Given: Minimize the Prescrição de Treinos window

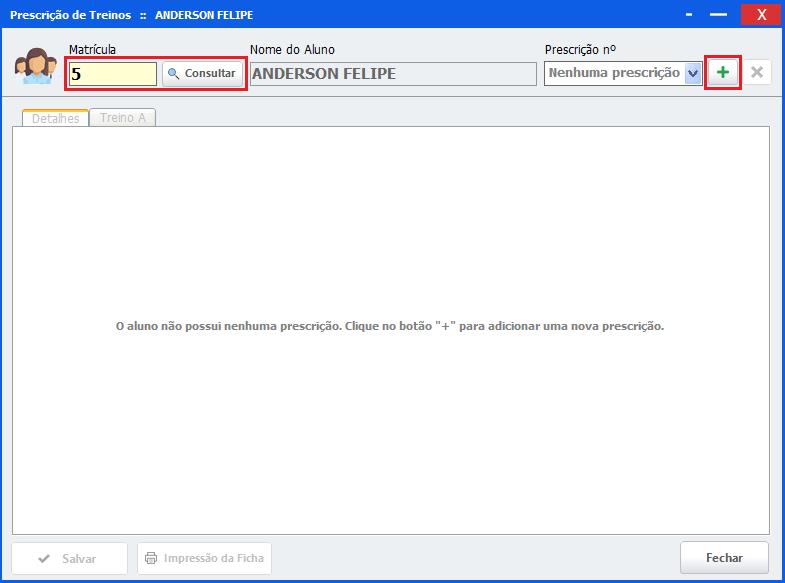Looking at the screenshot, I should [718, 14].
